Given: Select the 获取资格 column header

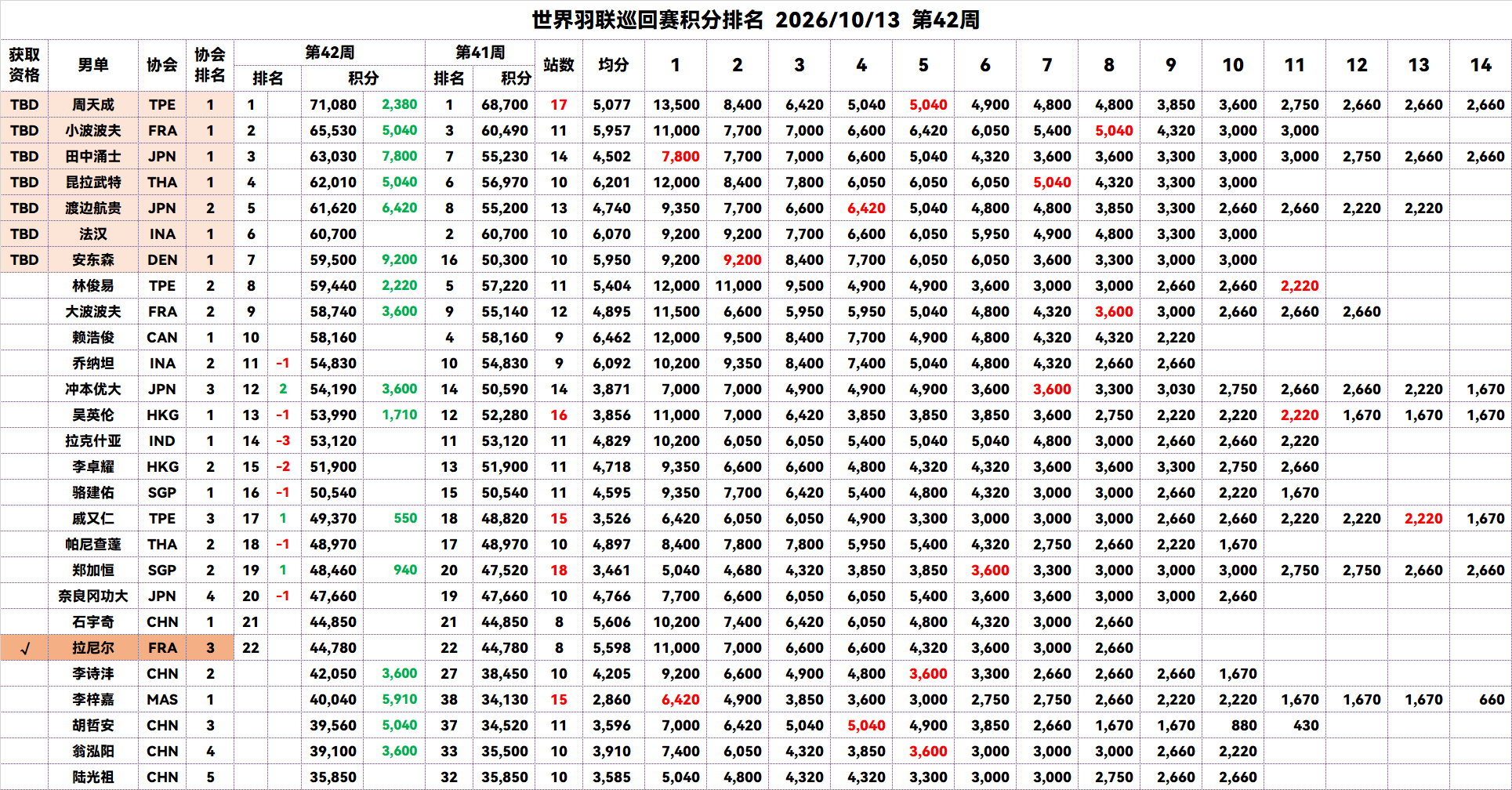Looking at the screenshot, I should tap(24, 65).
